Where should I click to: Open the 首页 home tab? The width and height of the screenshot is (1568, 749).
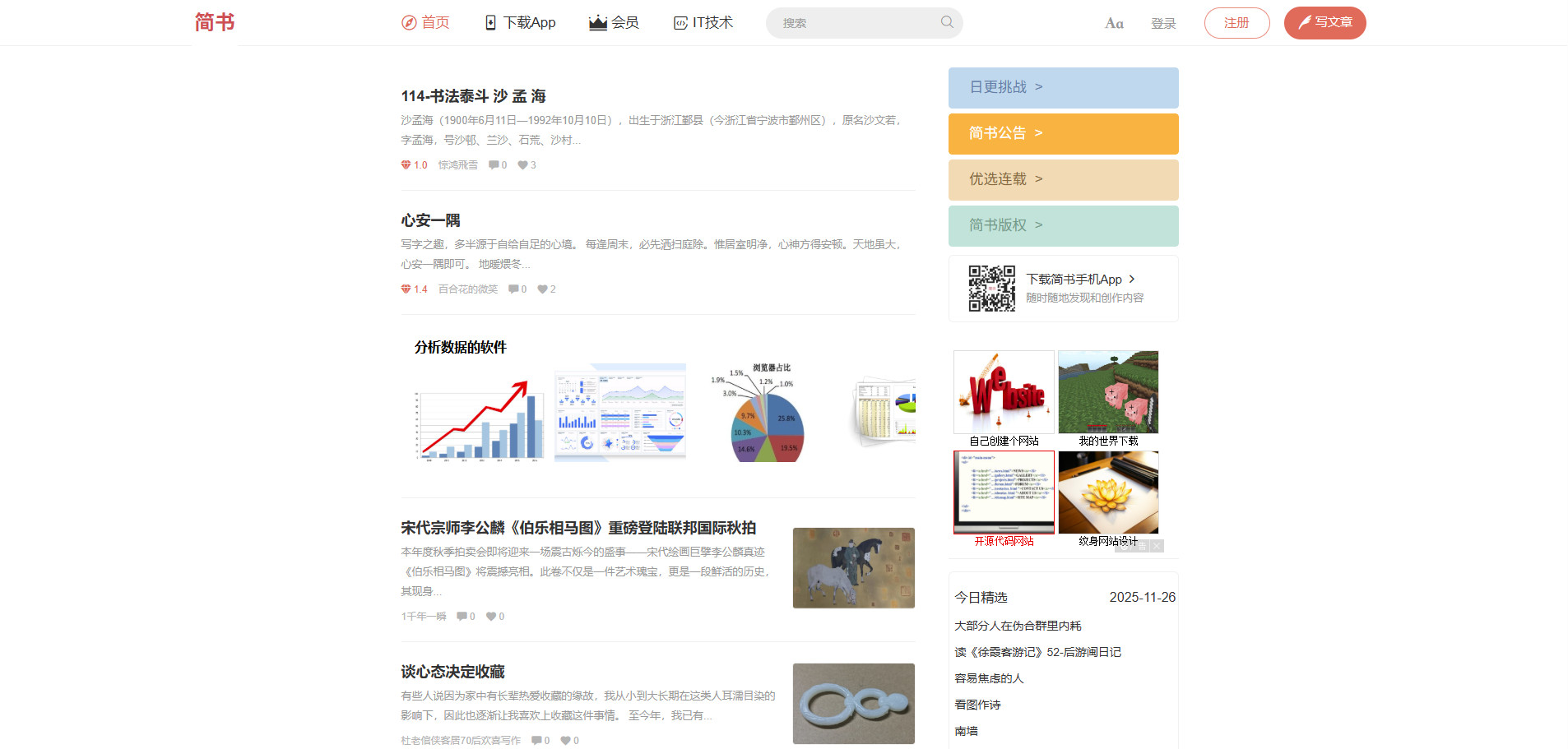tap(425, 22)
